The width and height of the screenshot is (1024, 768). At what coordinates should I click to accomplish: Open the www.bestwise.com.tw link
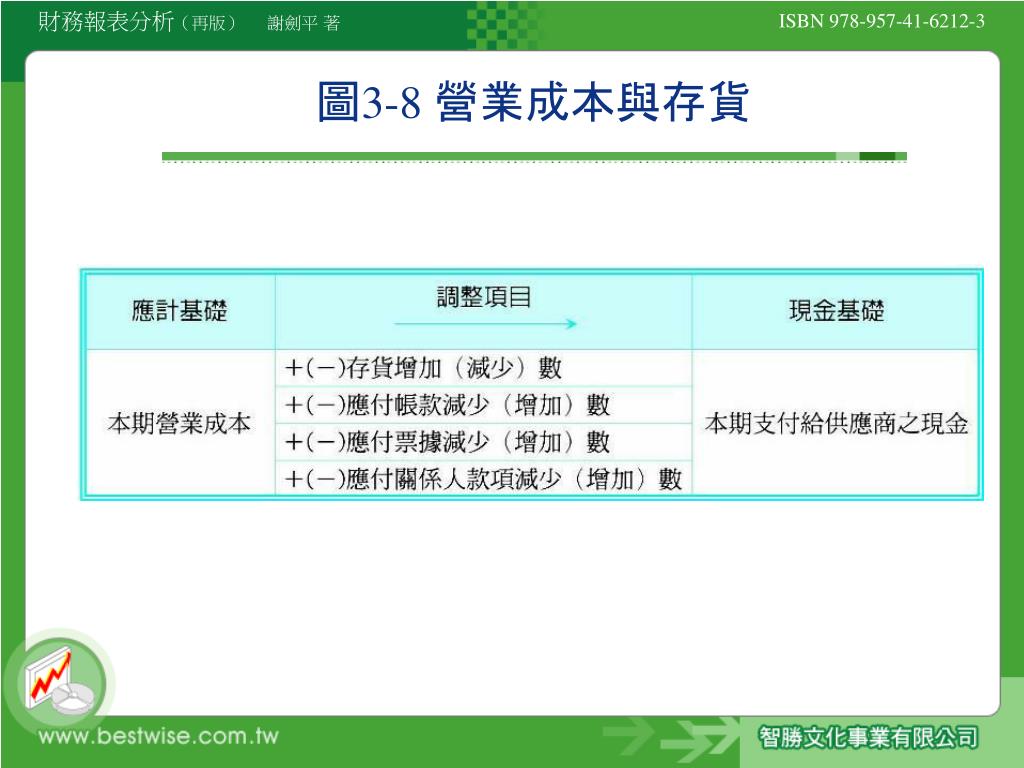pos(159,737)
